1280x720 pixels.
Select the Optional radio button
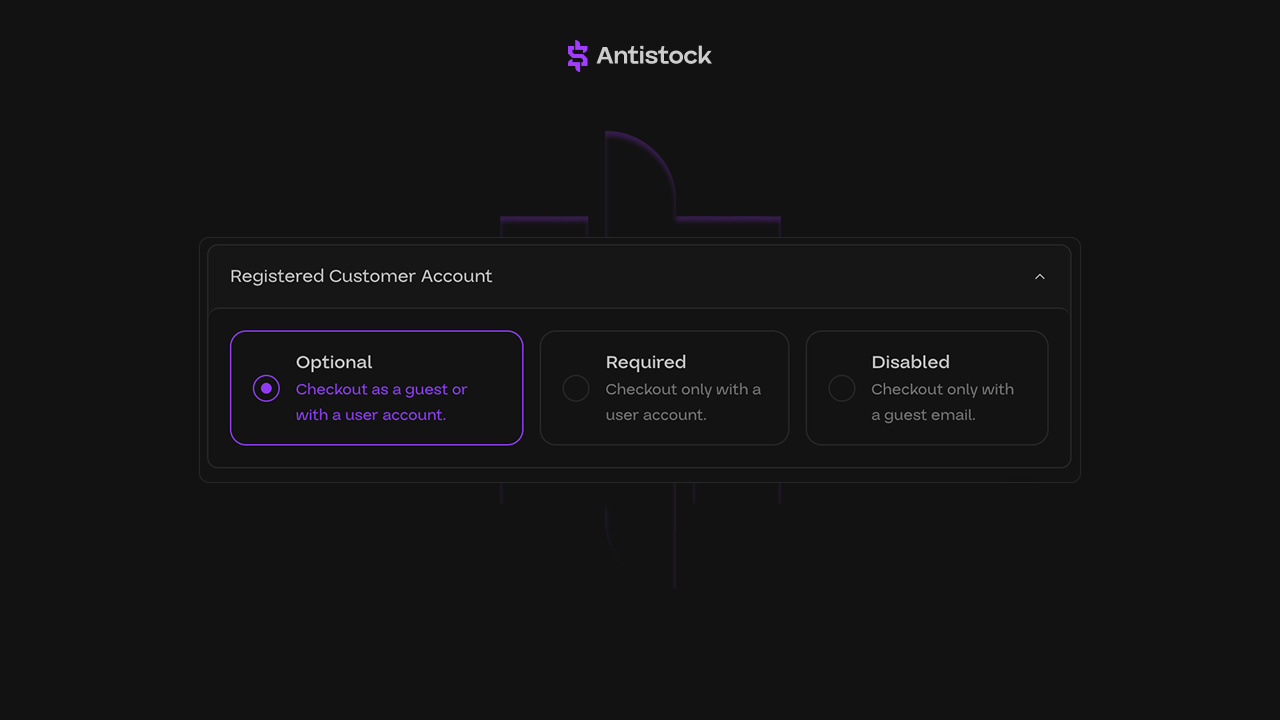[266, 388]
